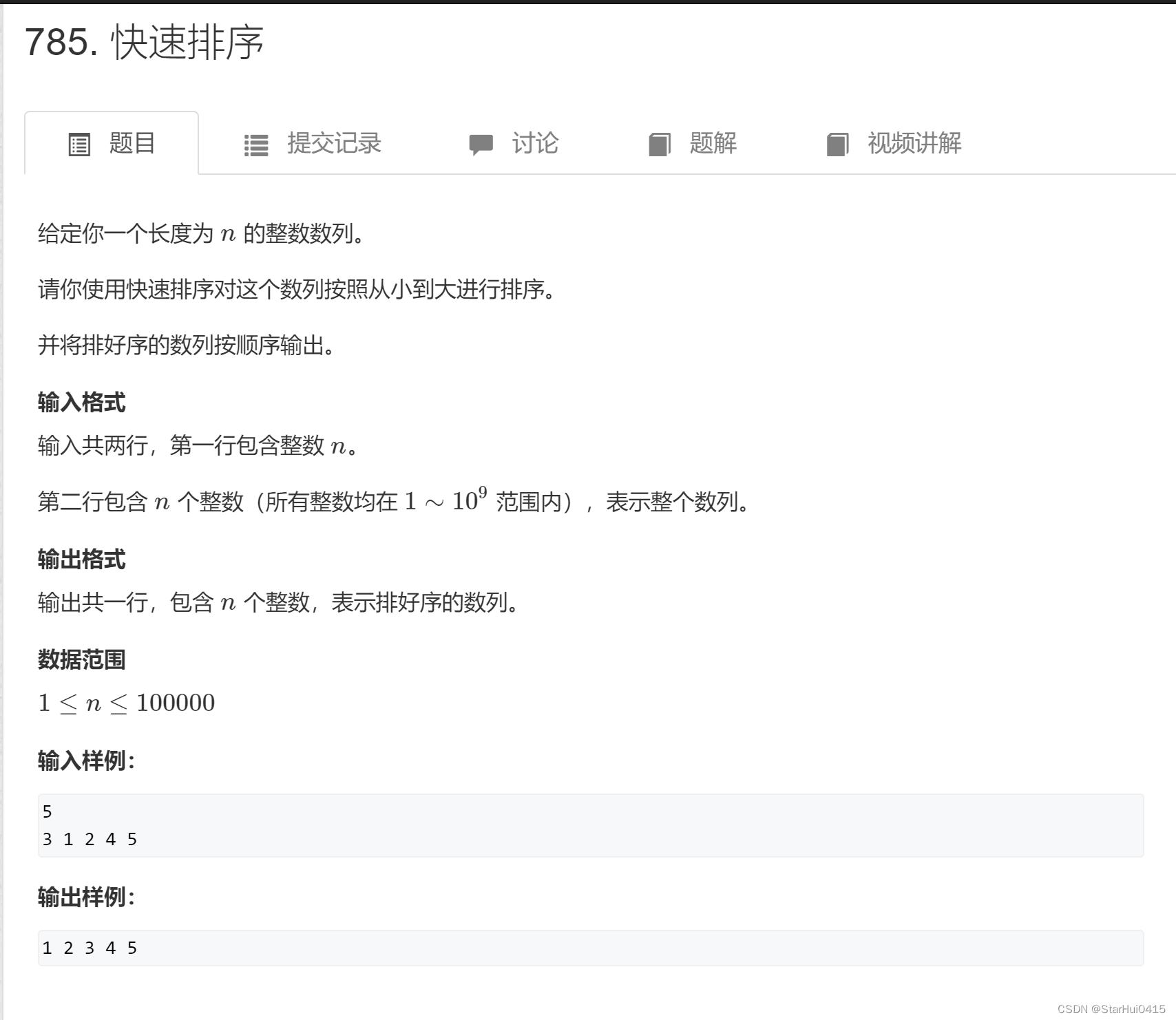Click the book icon beside 题解
This screenshot has height=1020, width=1176.
click(x=660, y=143)
